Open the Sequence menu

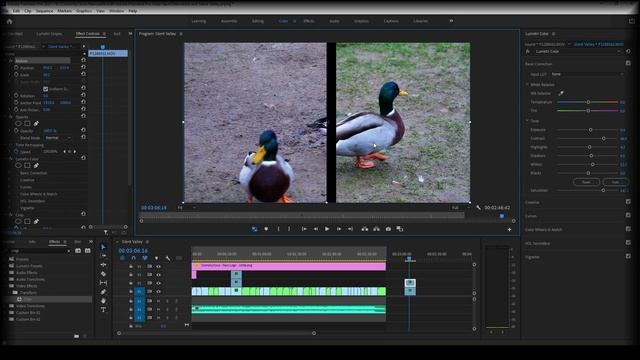point(44,11)
